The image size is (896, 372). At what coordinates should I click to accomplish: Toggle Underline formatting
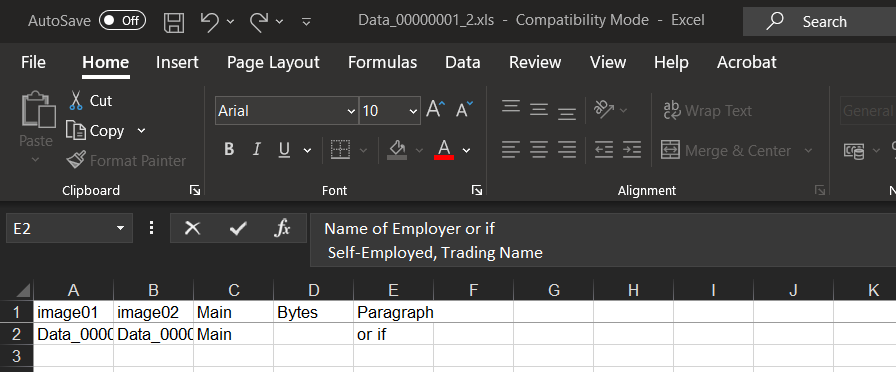pos(284,150)
